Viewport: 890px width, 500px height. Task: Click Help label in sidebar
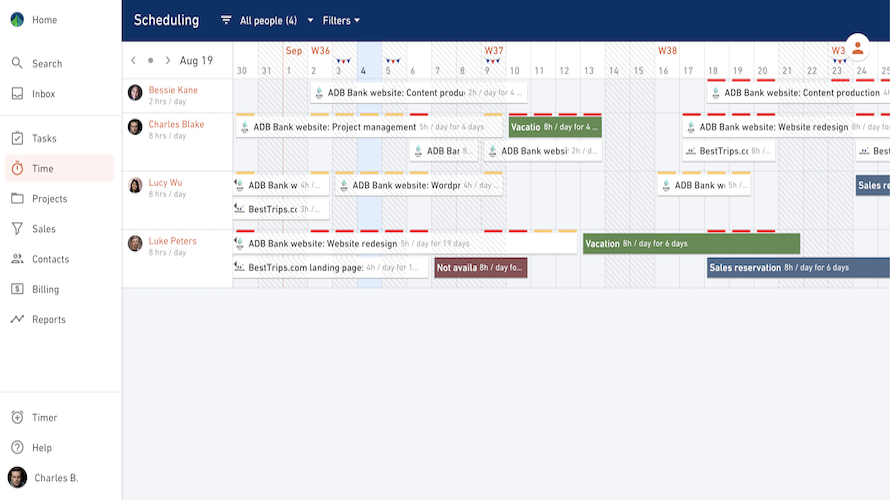tap(41, 448)
